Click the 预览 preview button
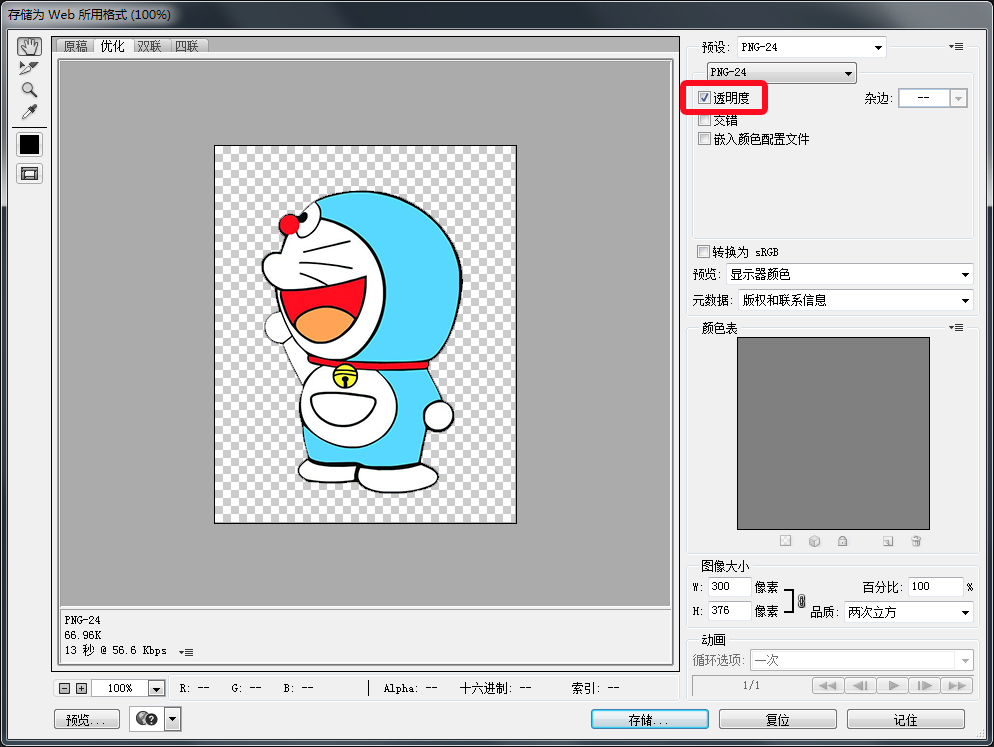 (x=87, y=719)
